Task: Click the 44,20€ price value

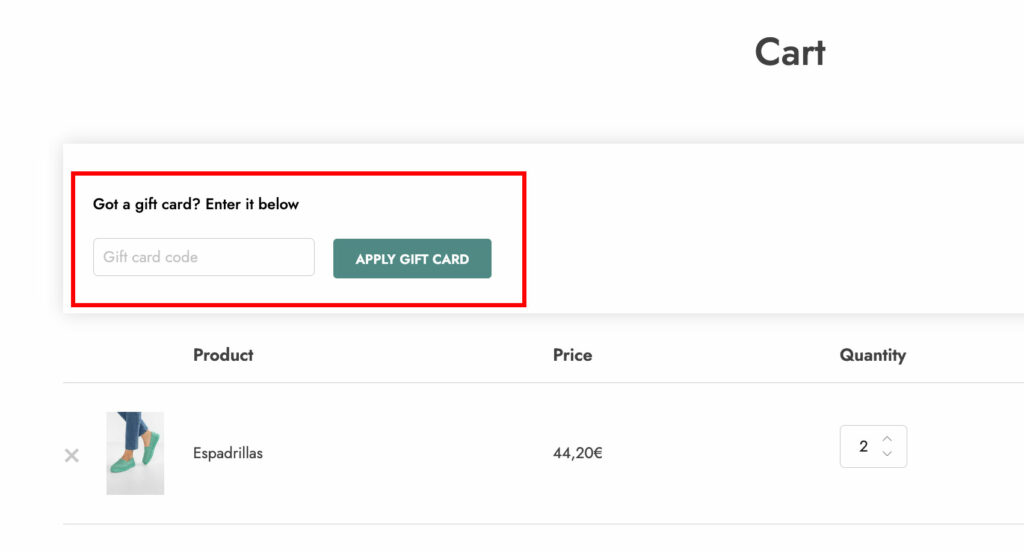Action: [x=578, y=453]
